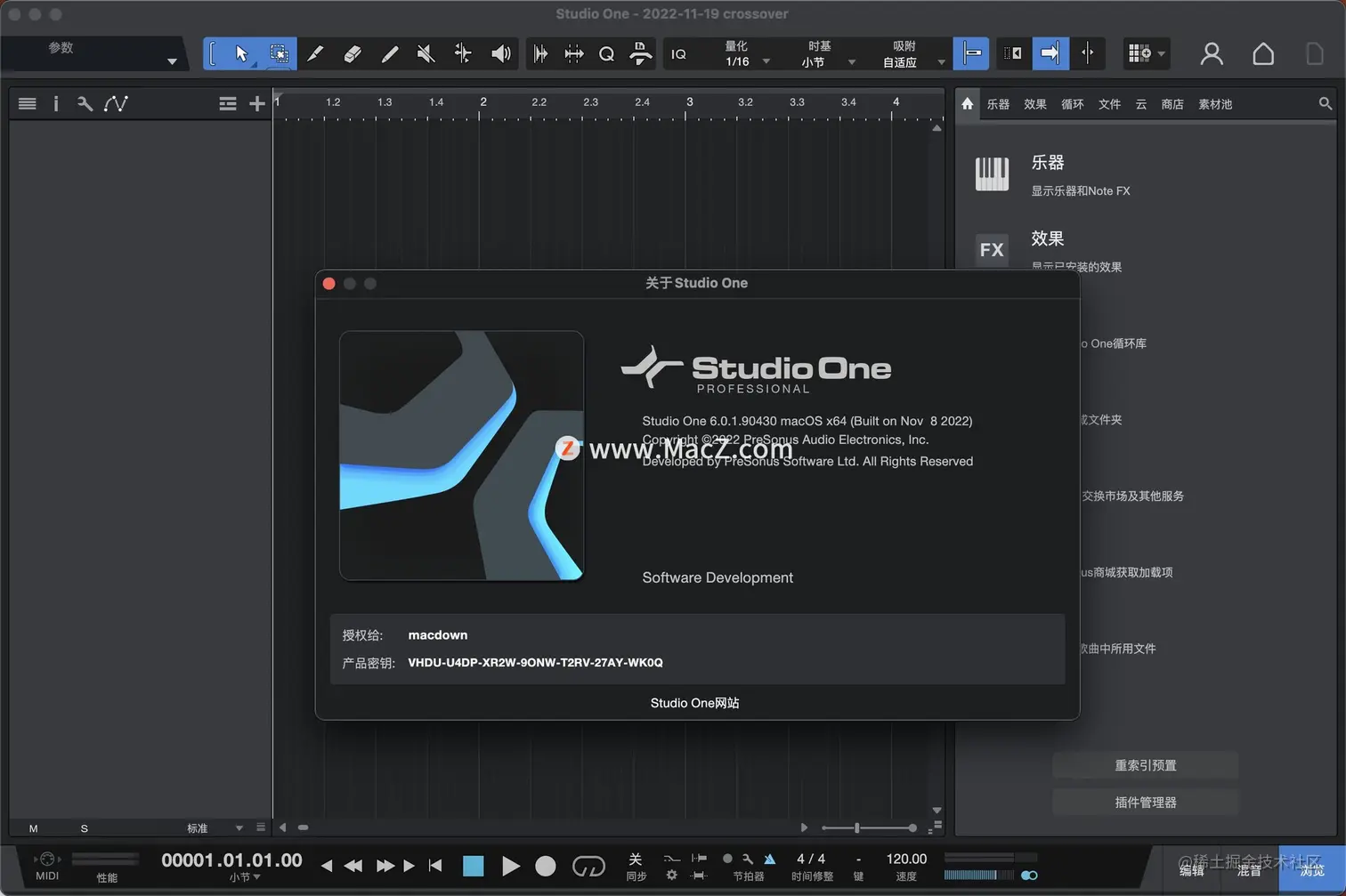Select the Mute tool
Image resolution: width=1346 pixels, height=896 pixels.
426,53
